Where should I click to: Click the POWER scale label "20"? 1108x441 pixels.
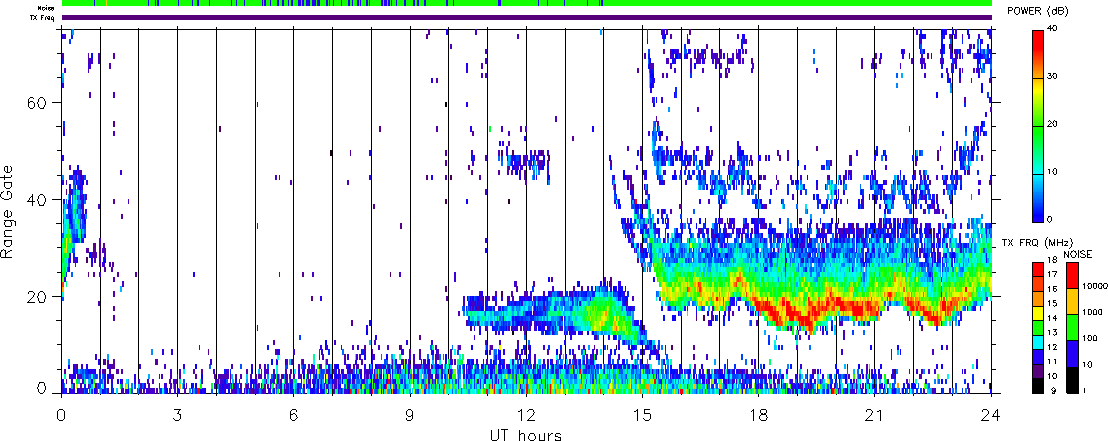coord(1054,124)
